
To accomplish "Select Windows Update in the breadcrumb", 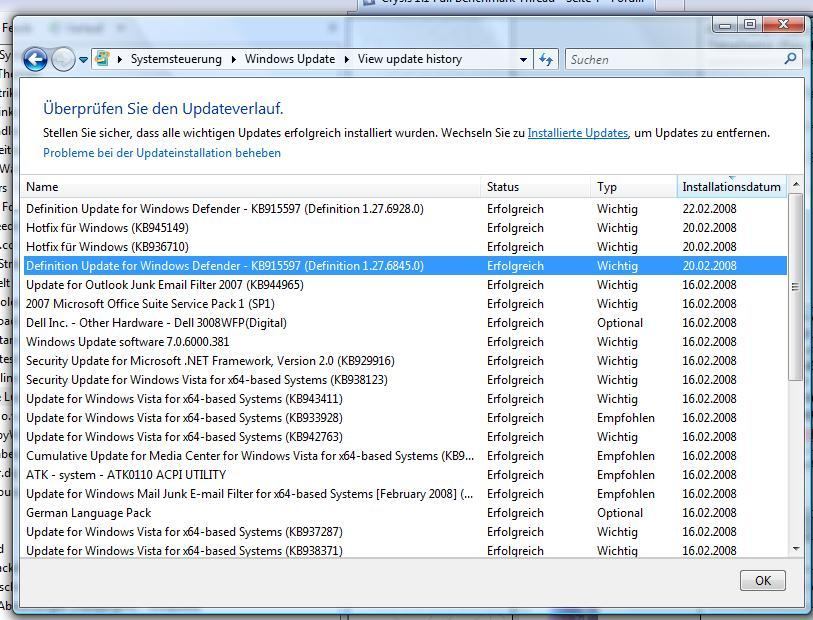I will coord(290,59).
